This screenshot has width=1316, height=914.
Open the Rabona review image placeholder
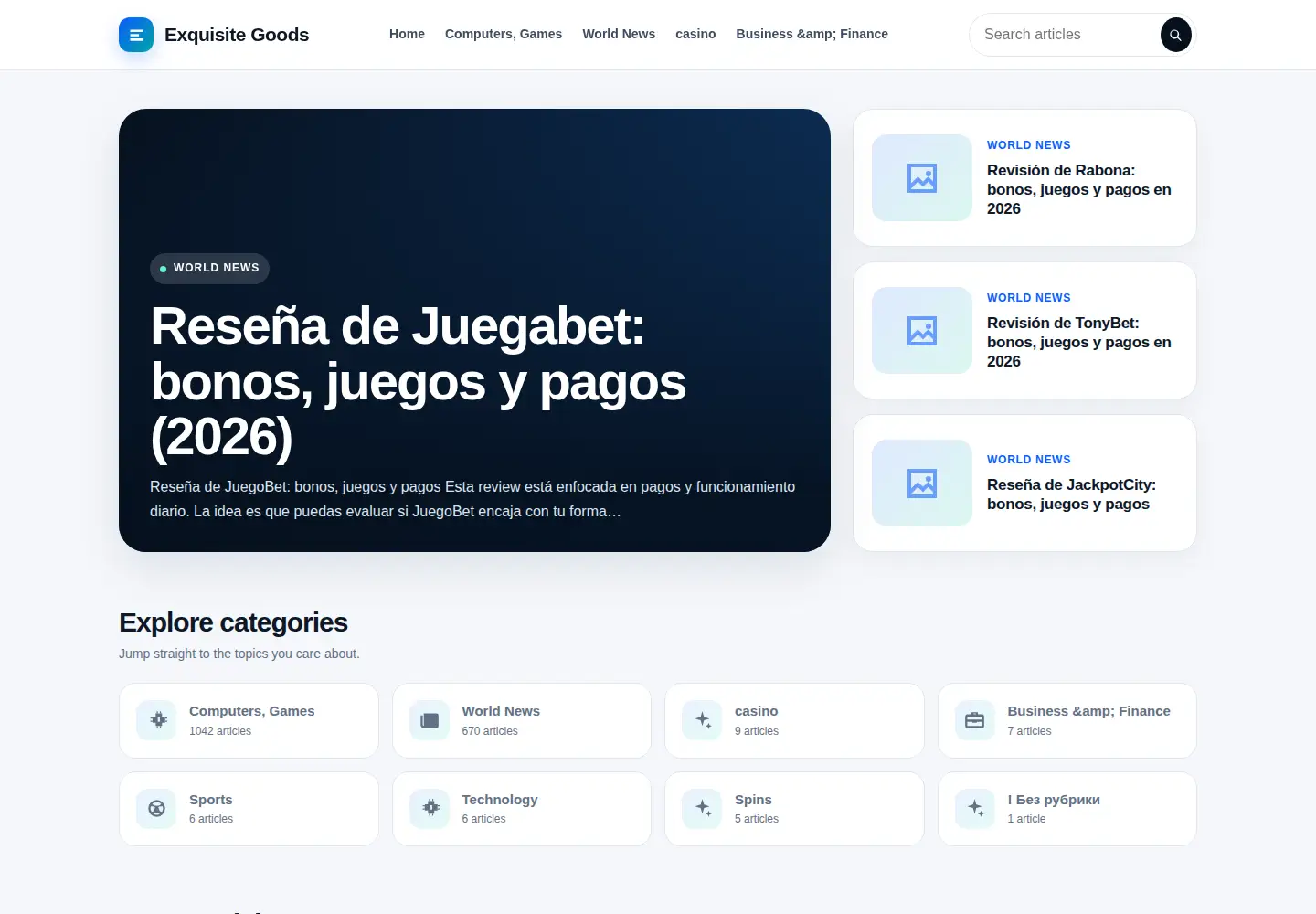pyautogui.click(x=922, y=177)
